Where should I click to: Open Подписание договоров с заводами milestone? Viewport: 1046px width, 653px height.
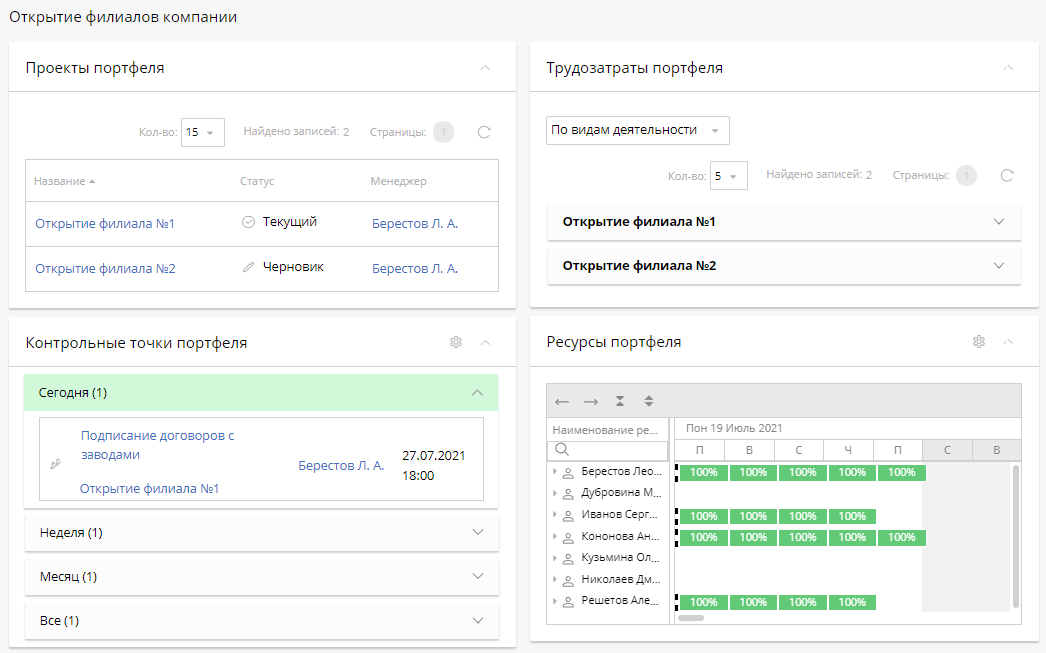pyautogui.click(x=157, y=445)
